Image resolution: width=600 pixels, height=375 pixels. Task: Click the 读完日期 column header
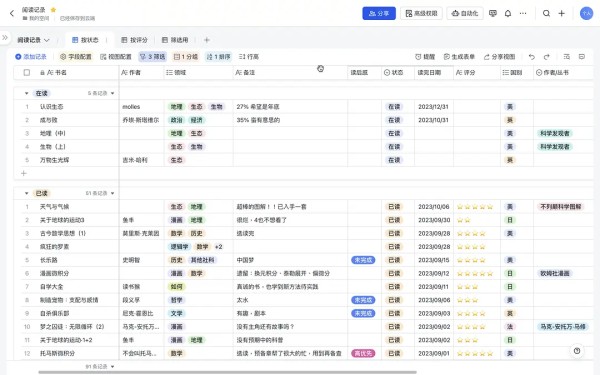coord(434,72)
